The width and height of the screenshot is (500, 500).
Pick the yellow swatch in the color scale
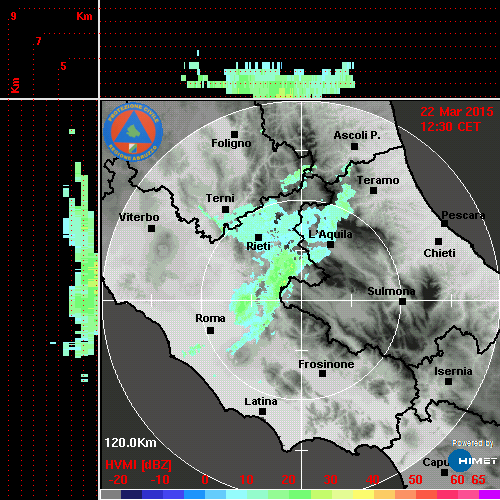click(x=363, y=494)
